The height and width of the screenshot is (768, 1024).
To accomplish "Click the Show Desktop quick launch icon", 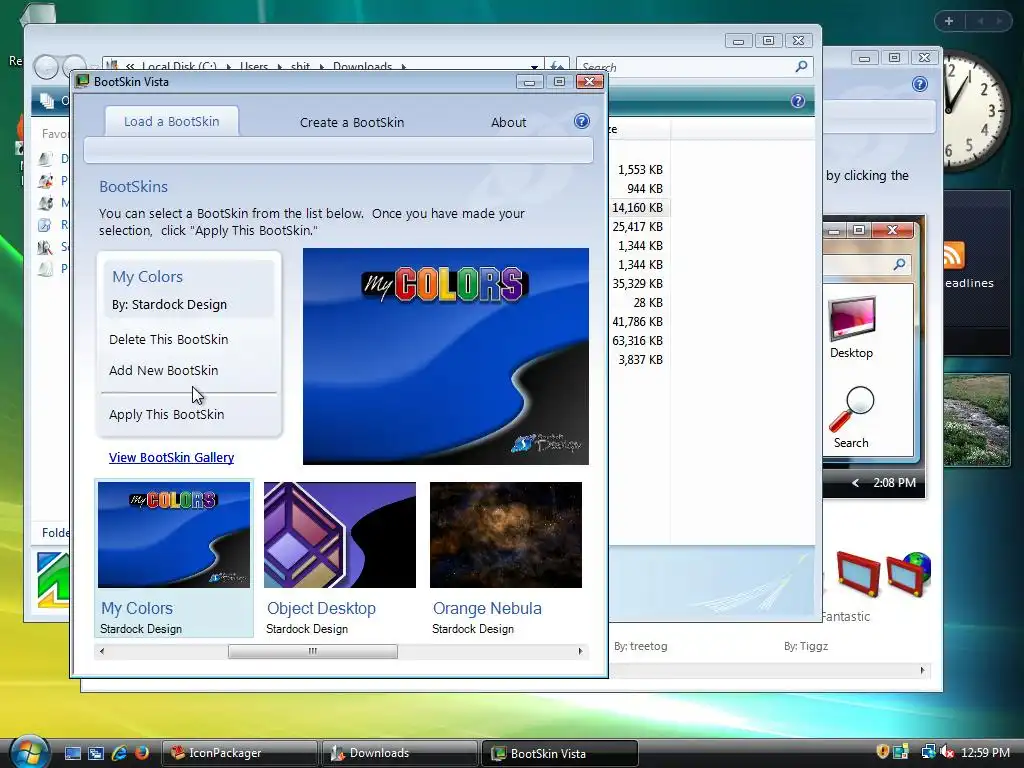I will click(72, 753).
